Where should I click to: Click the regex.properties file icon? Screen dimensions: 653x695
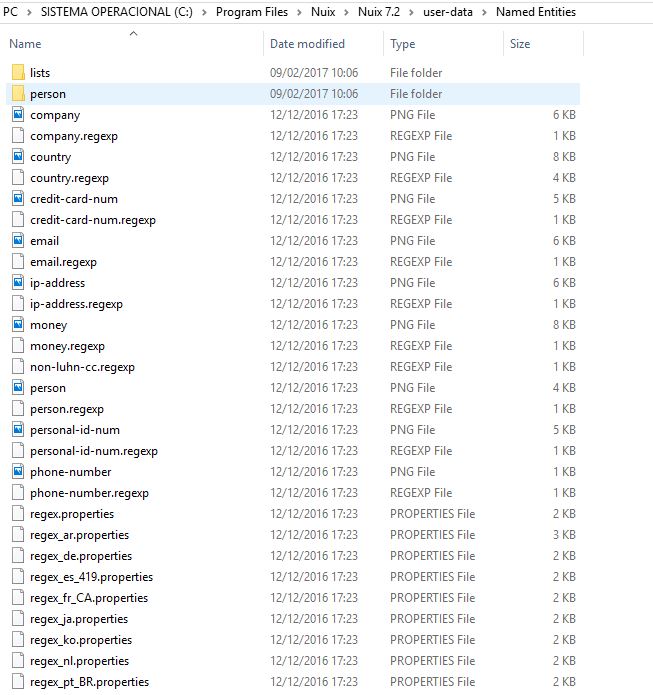[x=18, y=514]
